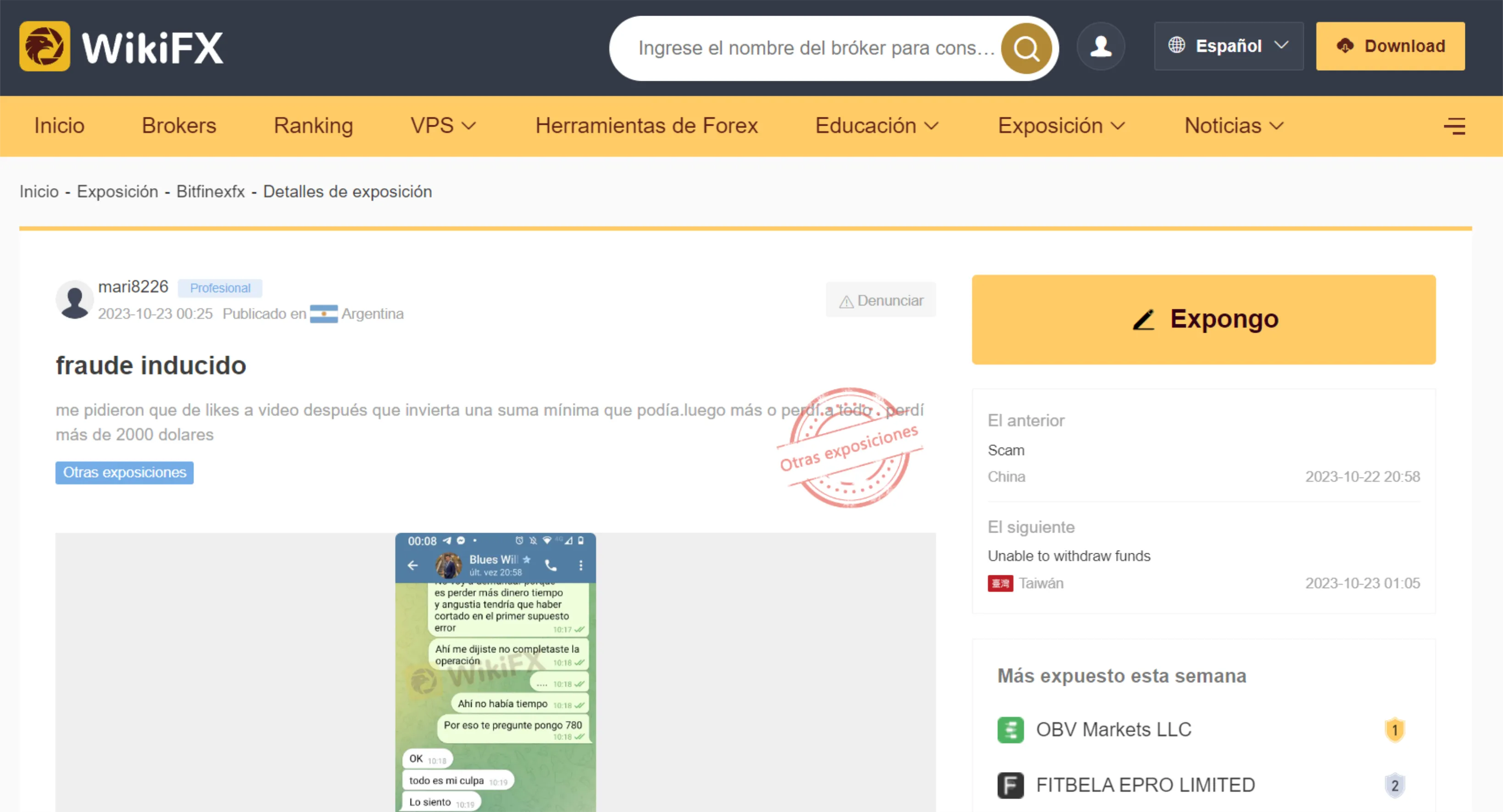The width and height of the screenshot is (1503, 812).
Task: Click Bitfinexfx in the breadcrumb
Action: click(x=211, y=192)
